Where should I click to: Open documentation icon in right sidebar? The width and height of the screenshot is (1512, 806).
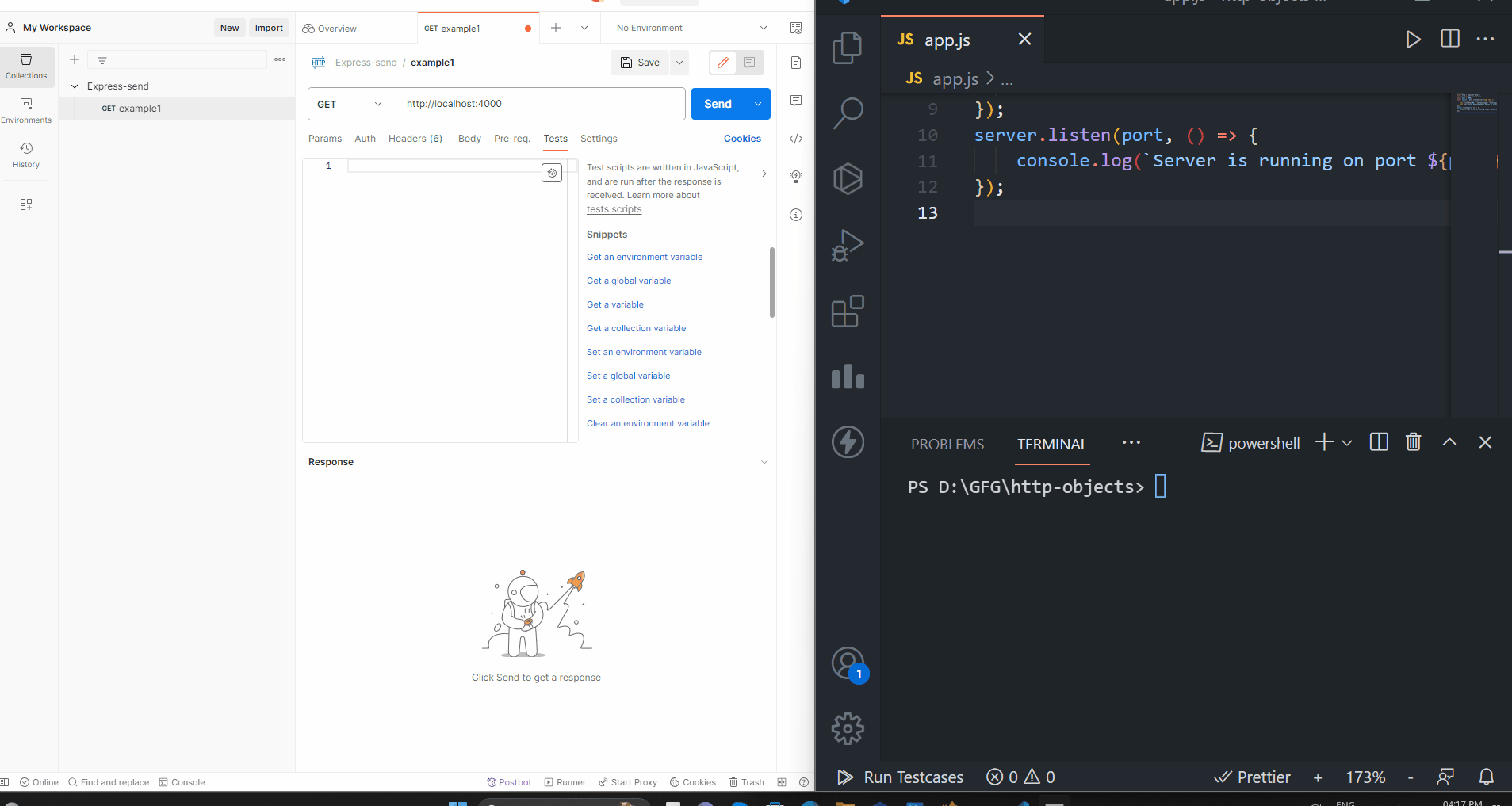point(796,63)
